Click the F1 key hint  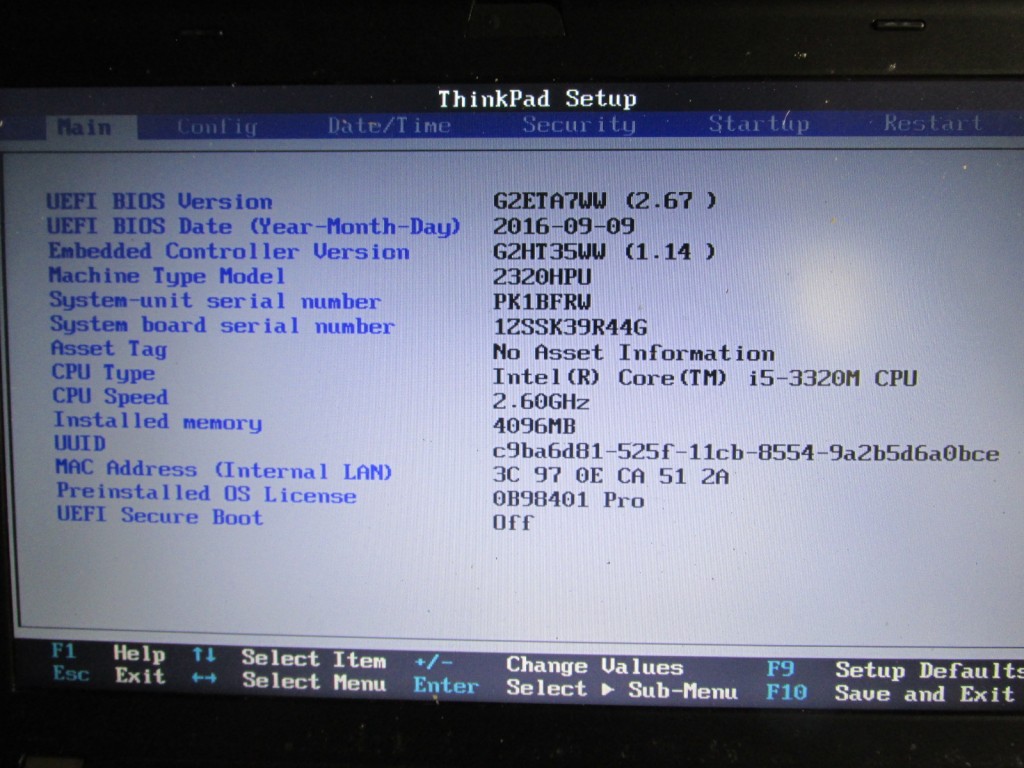[64, 651]
